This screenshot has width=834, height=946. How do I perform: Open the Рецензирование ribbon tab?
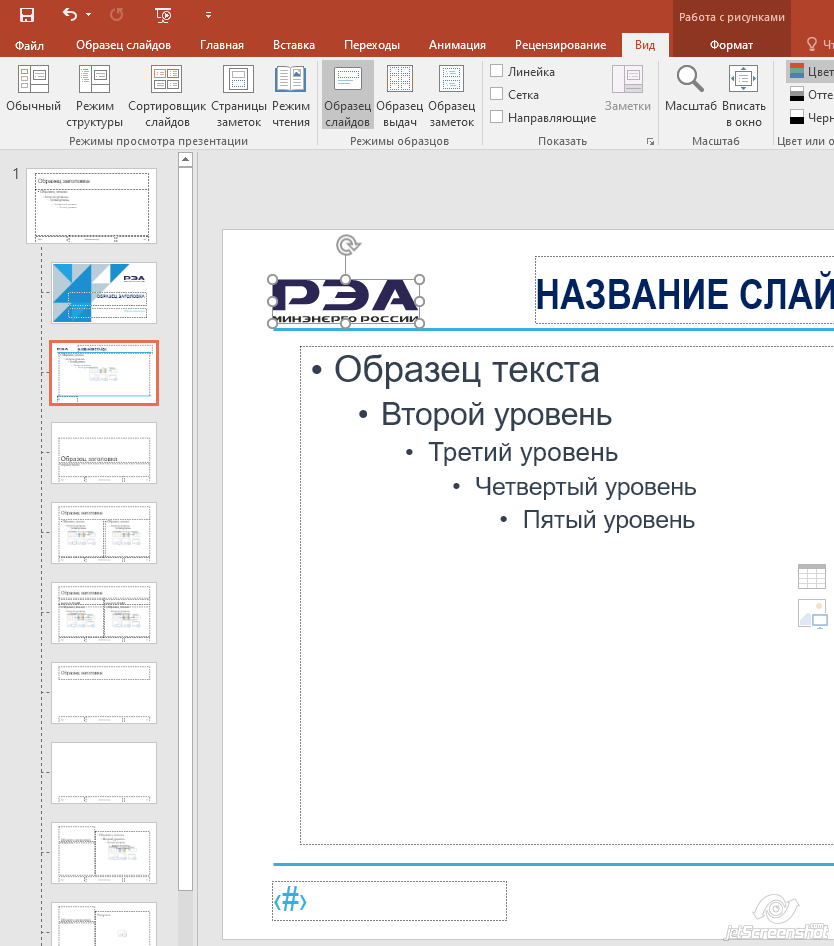(x=560, y=45)
